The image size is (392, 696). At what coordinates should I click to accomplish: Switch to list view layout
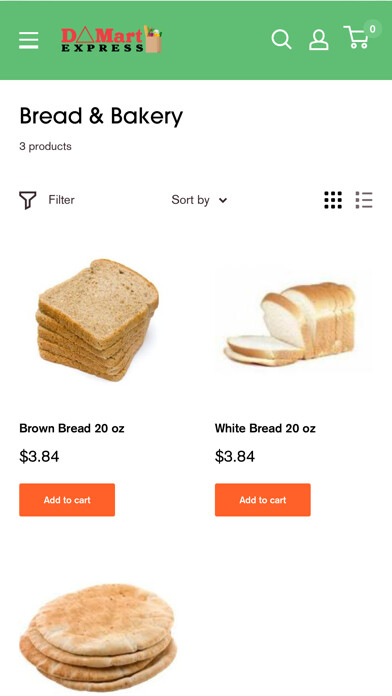click(364, 200)
